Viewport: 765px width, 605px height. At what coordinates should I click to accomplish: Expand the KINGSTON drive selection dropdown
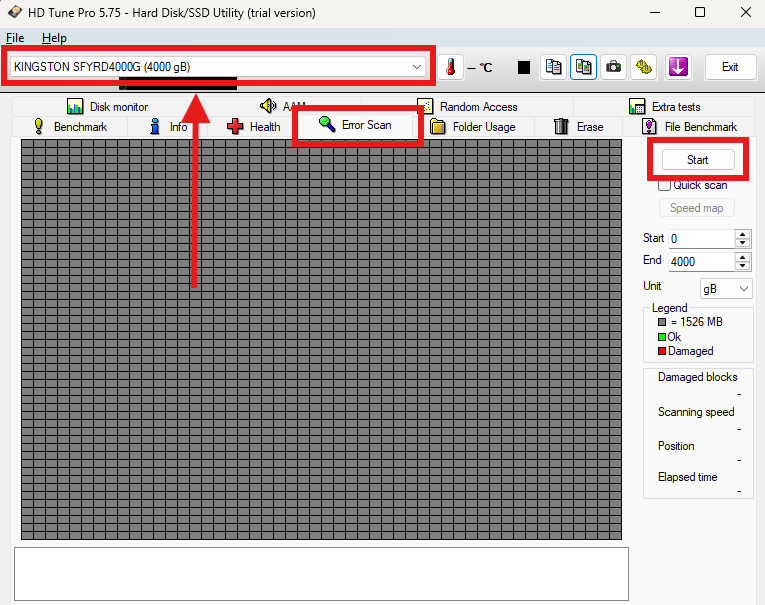[417, 67]
